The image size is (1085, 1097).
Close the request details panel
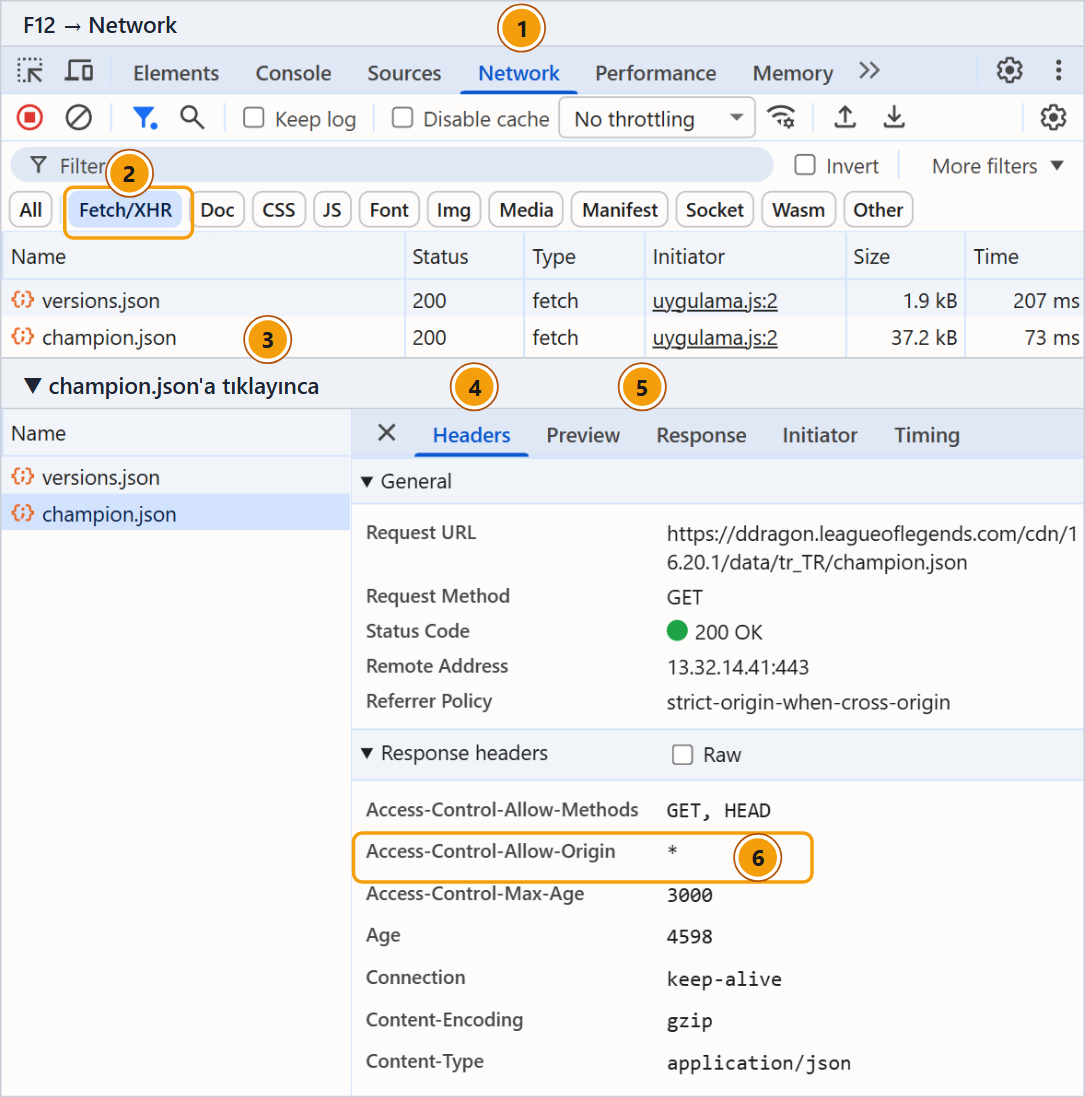[387, 433]
